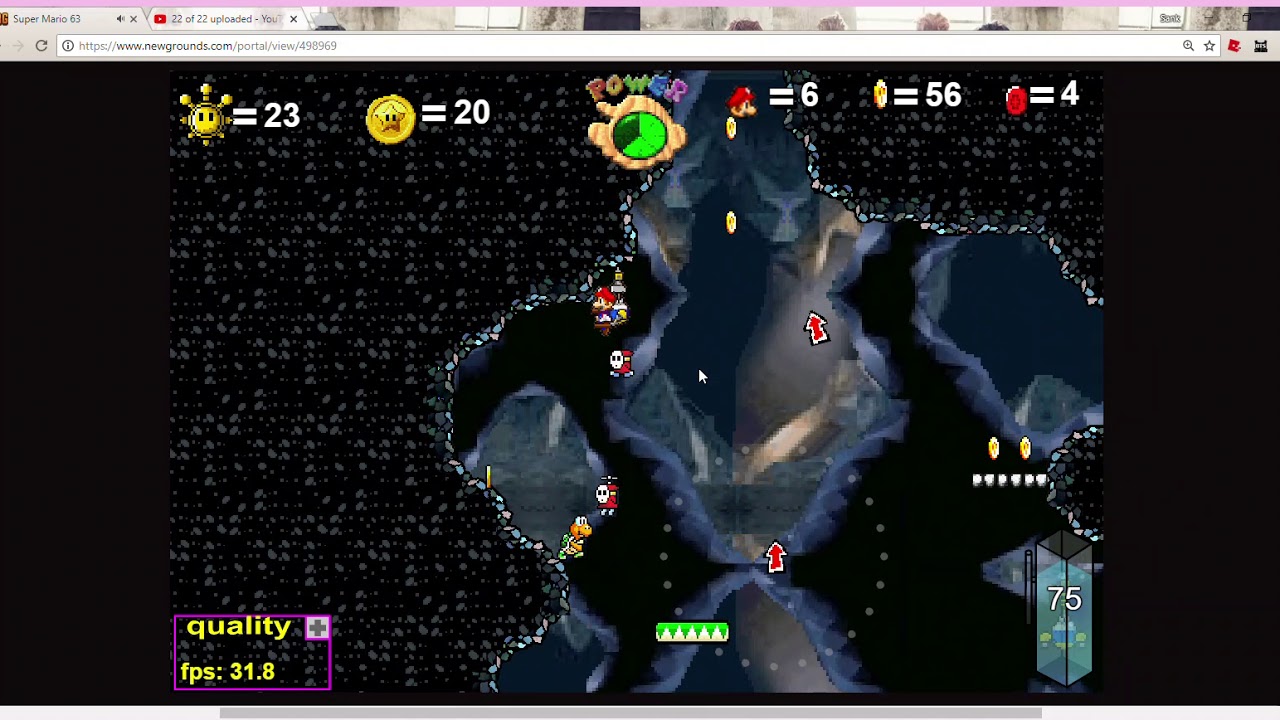The image size is (1280, 720).
Task: Click the fps: 31.8 counter
Action: coord(227,672)
